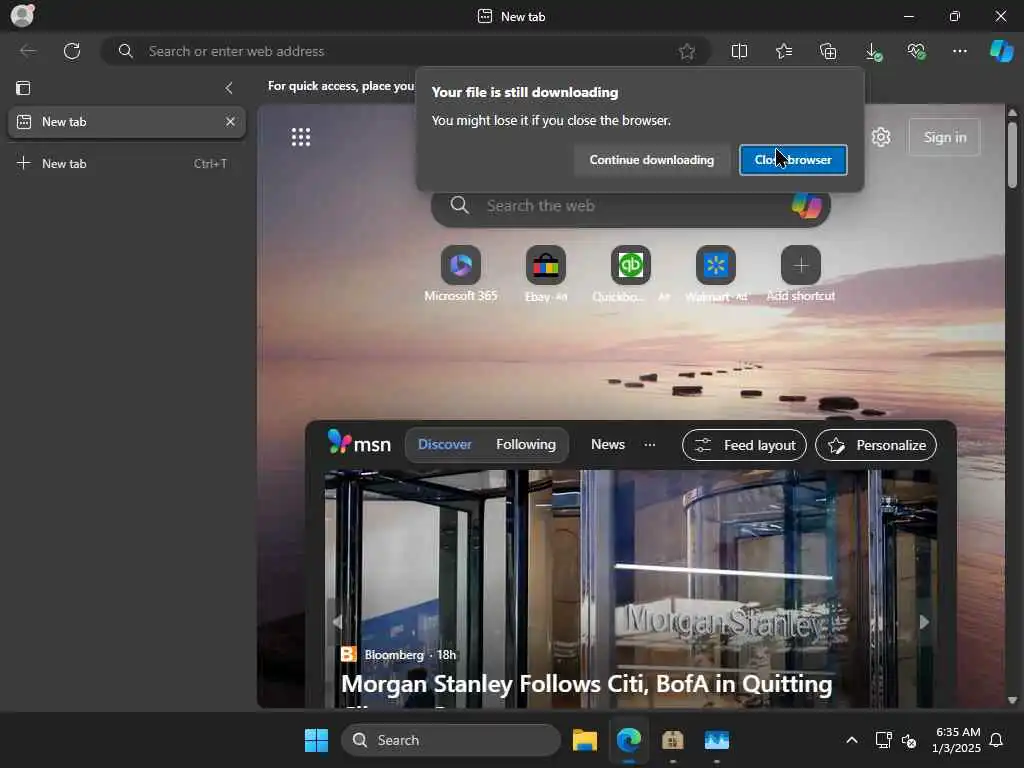
Task: Open Collections panel
Action: (828, 51)
